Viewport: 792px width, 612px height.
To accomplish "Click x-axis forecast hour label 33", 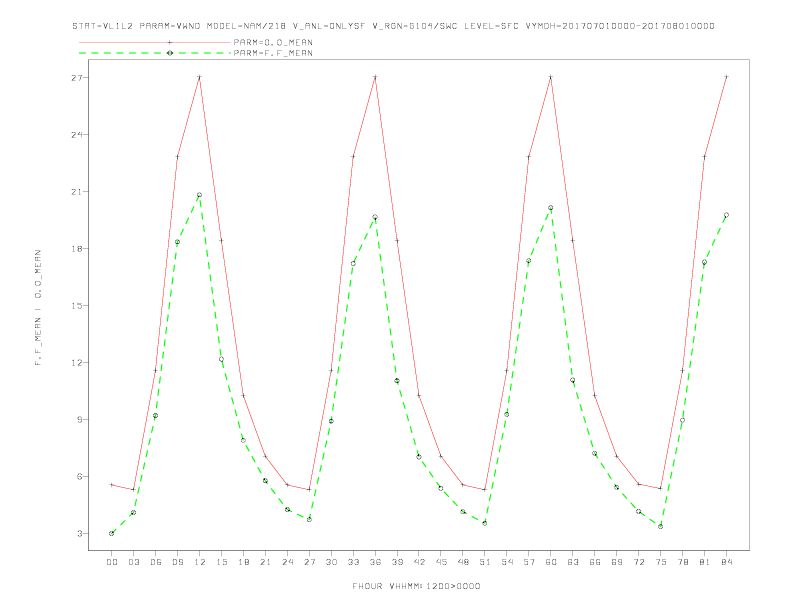I will [353, 562].
